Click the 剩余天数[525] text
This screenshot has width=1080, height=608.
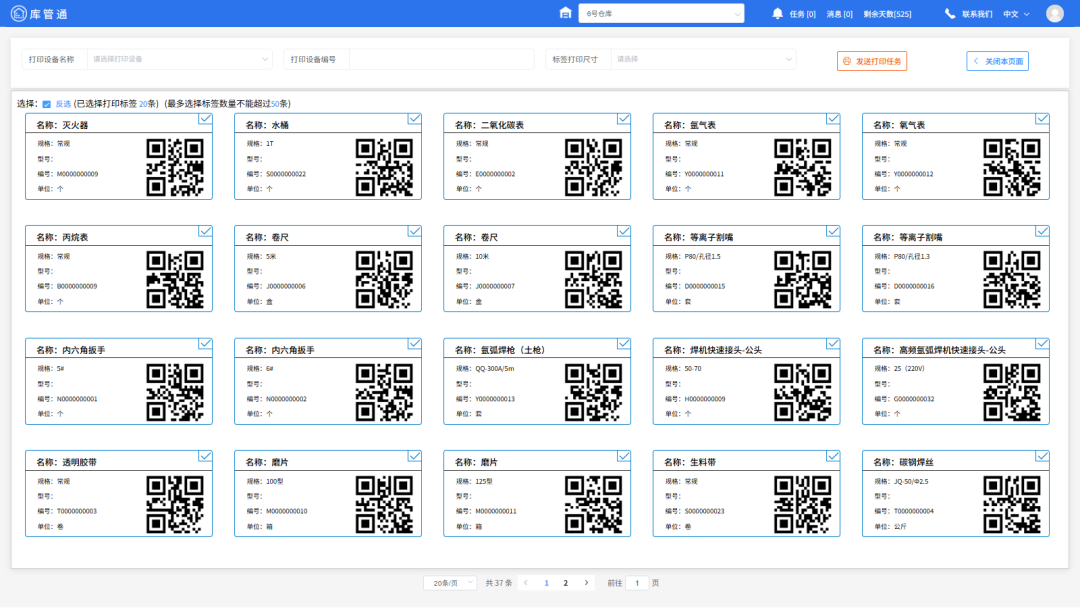pyautogui.click(x=887, y=14)
